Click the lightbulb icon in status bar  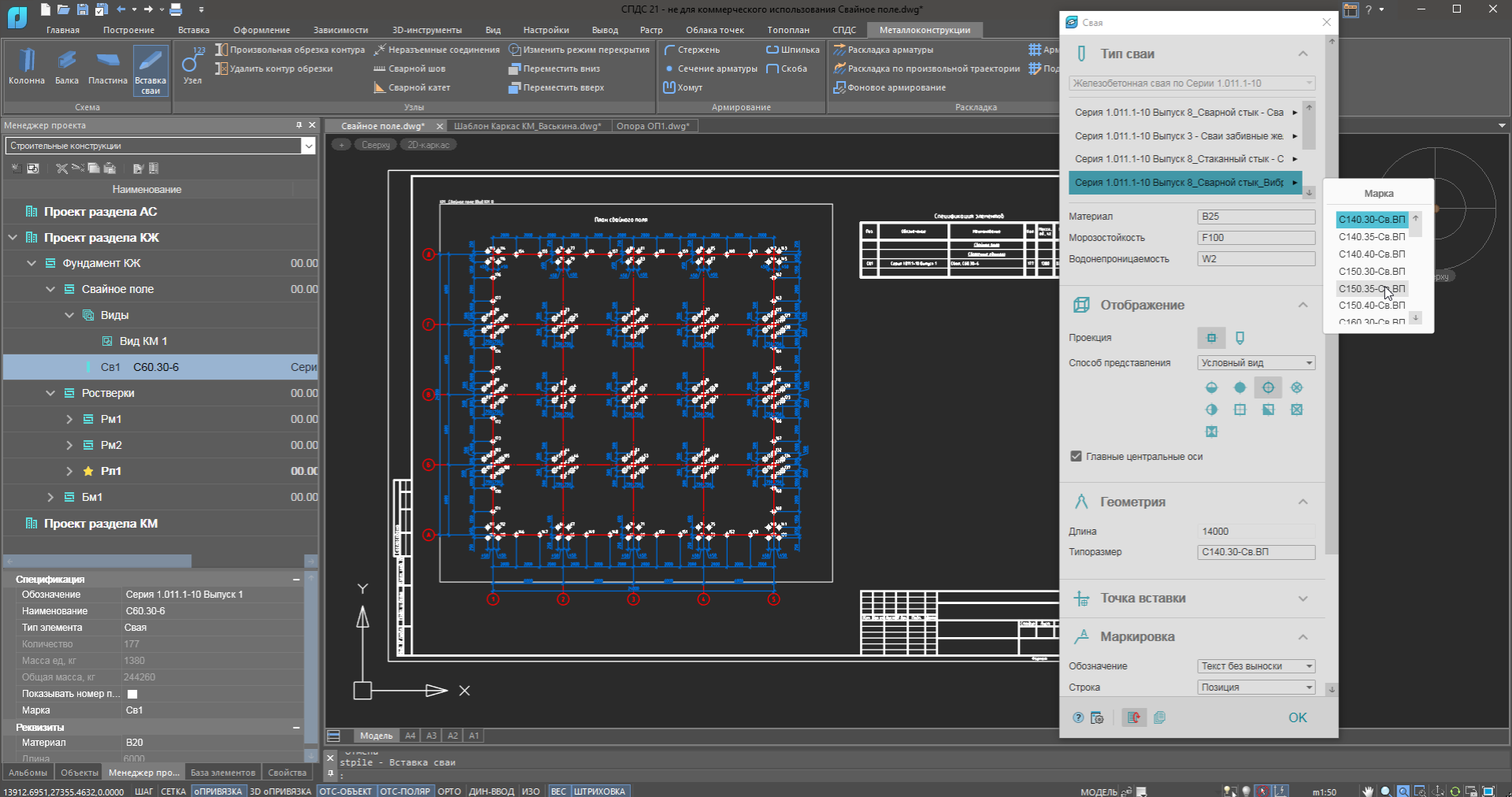(1246, 791)
